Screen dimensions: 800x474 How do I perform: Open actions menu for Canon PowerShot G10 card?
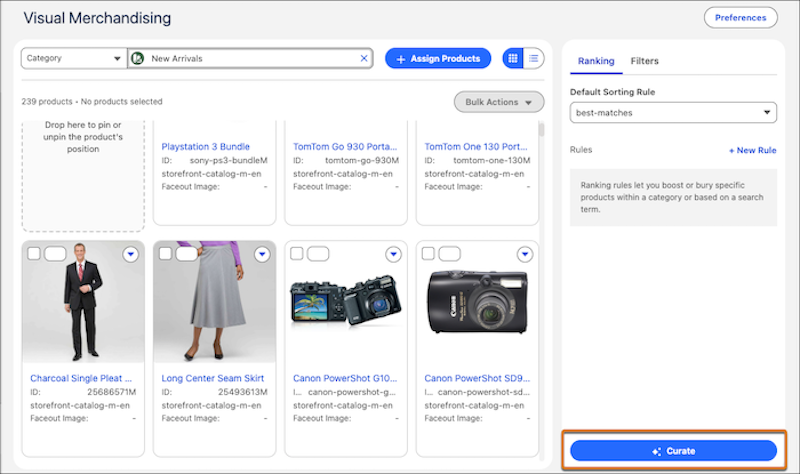point(393,254)
